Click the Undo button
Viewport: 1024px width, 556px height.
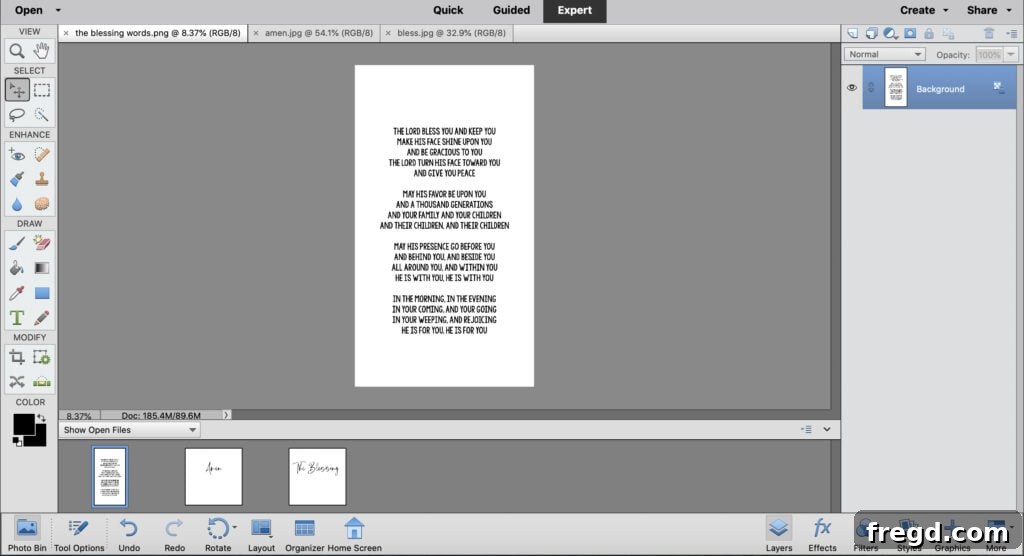coord(129,534)
